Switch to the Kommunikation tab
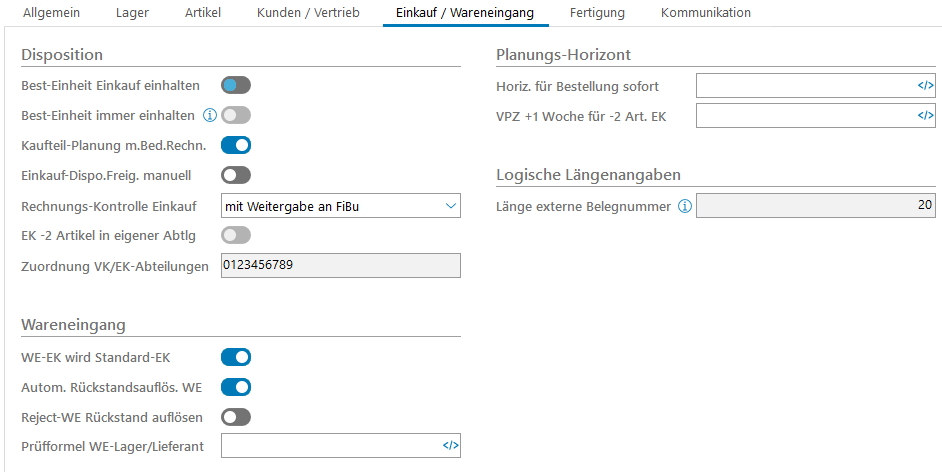The width and height of the screenshot is (942, 472). (706, 13)
